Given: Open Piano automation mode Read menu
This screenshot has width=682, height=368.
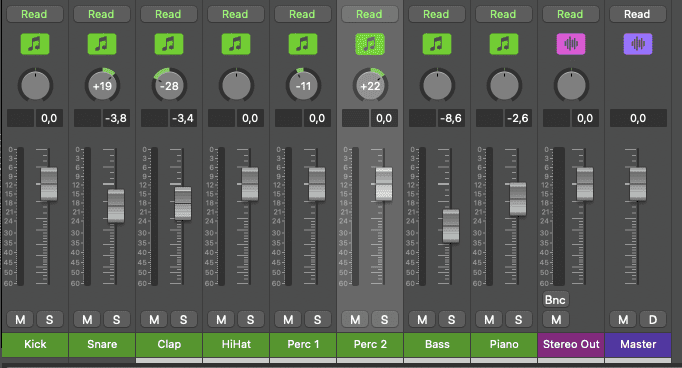Looking at the screenshot, I should (504, 14).
